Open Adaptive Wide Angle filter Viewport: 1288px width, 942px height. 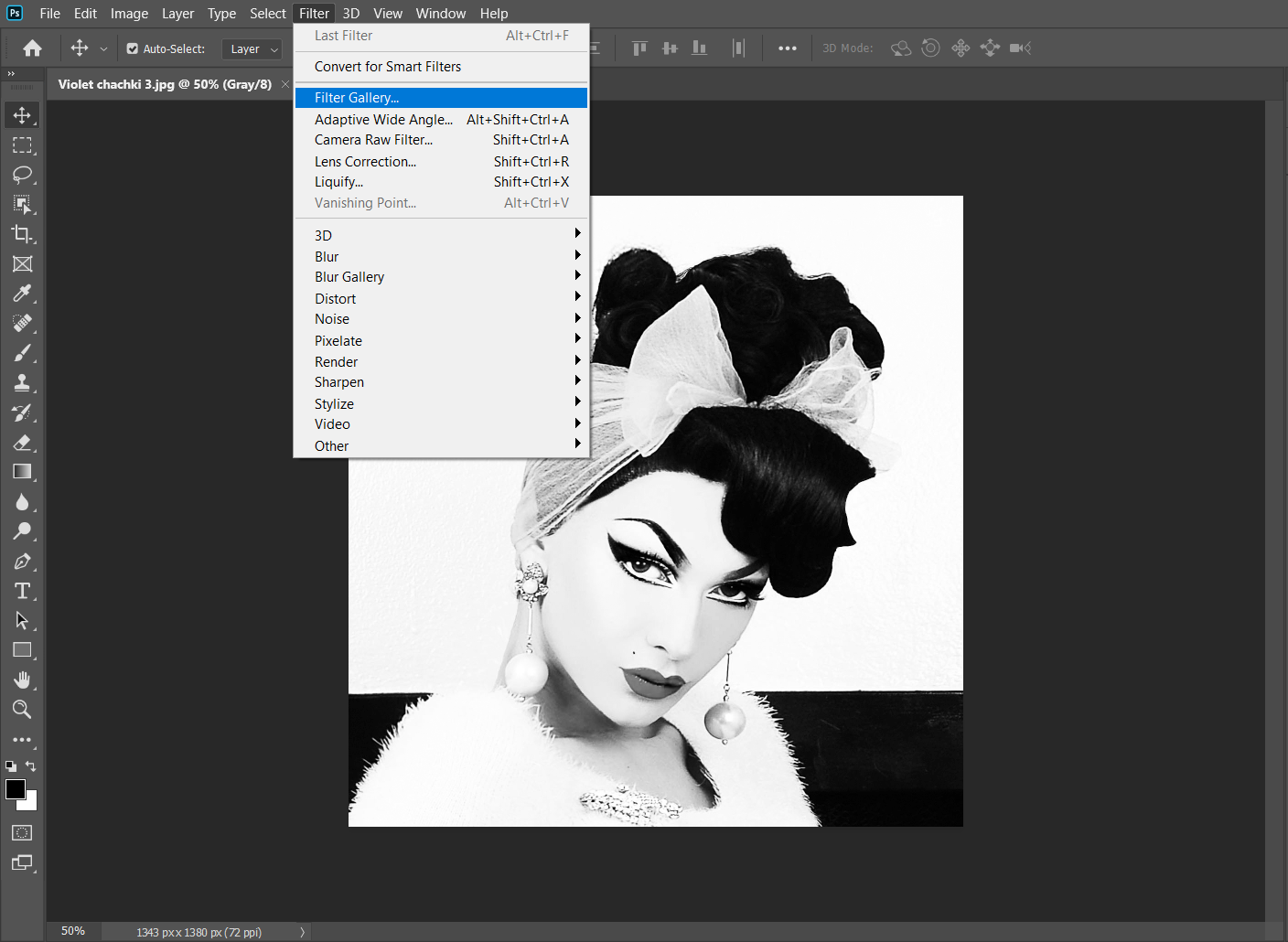click(441, 119)
